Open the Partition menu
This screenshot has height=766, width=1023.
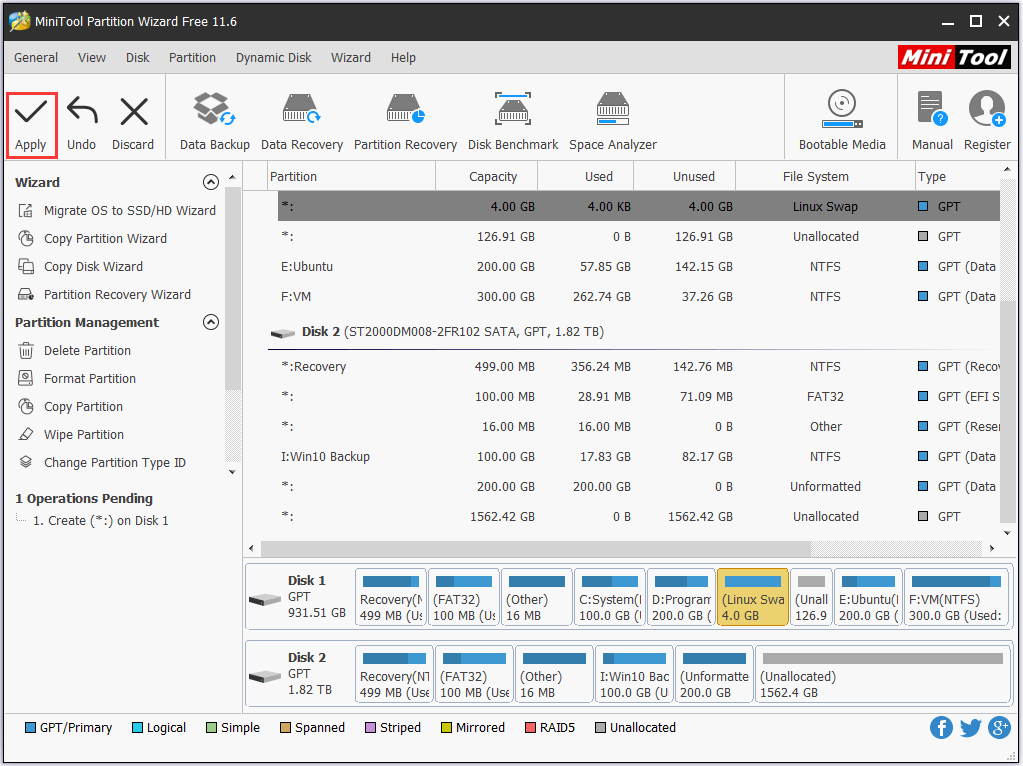[x=192, y=57]
